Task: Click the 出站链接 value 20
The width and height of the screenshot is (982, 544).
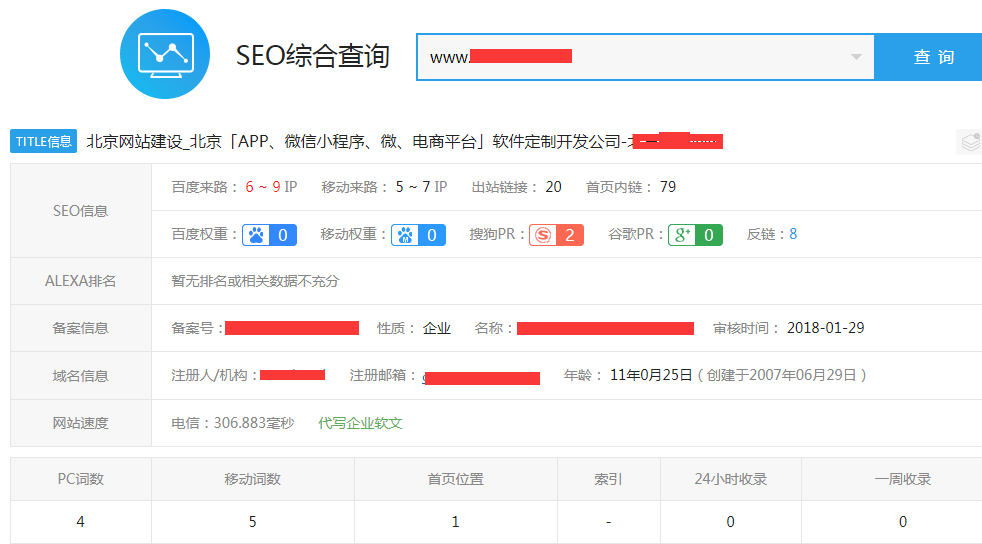Action: tap(554, 187)
